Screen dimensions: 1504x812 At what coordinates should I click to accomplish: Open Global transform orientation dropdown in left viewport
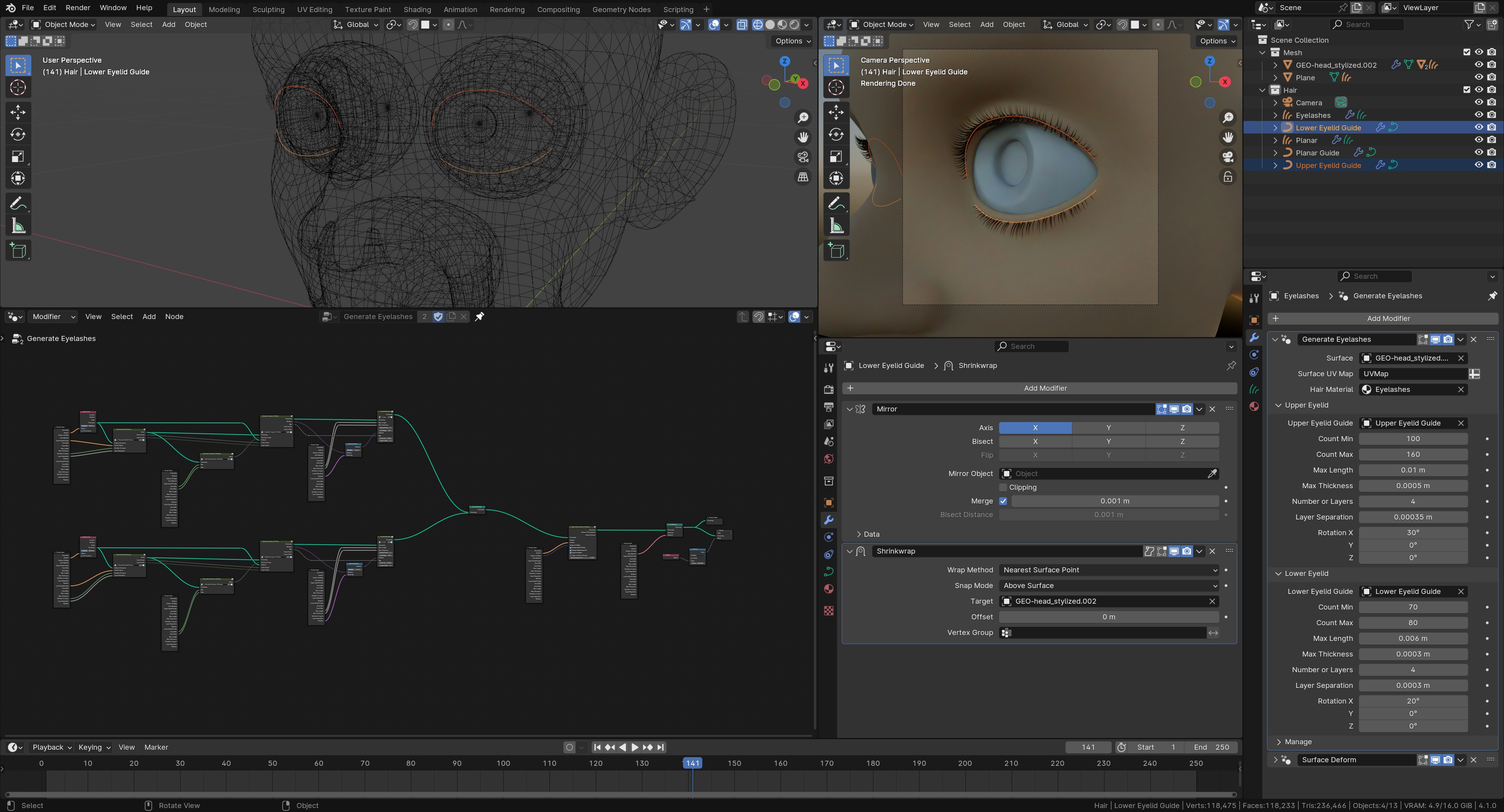point(356,25)
